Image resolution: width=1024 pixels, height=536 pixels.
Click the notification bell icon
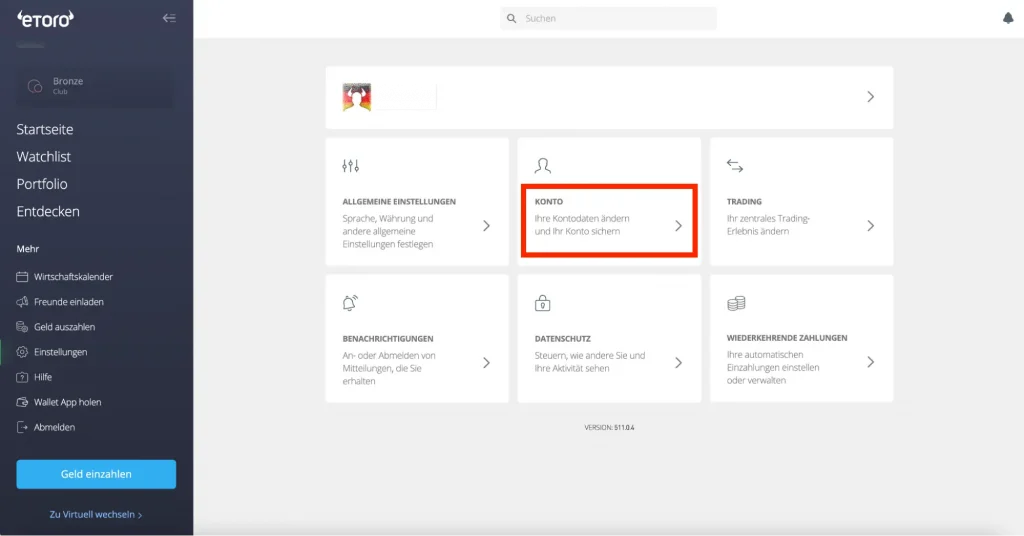1007,18
